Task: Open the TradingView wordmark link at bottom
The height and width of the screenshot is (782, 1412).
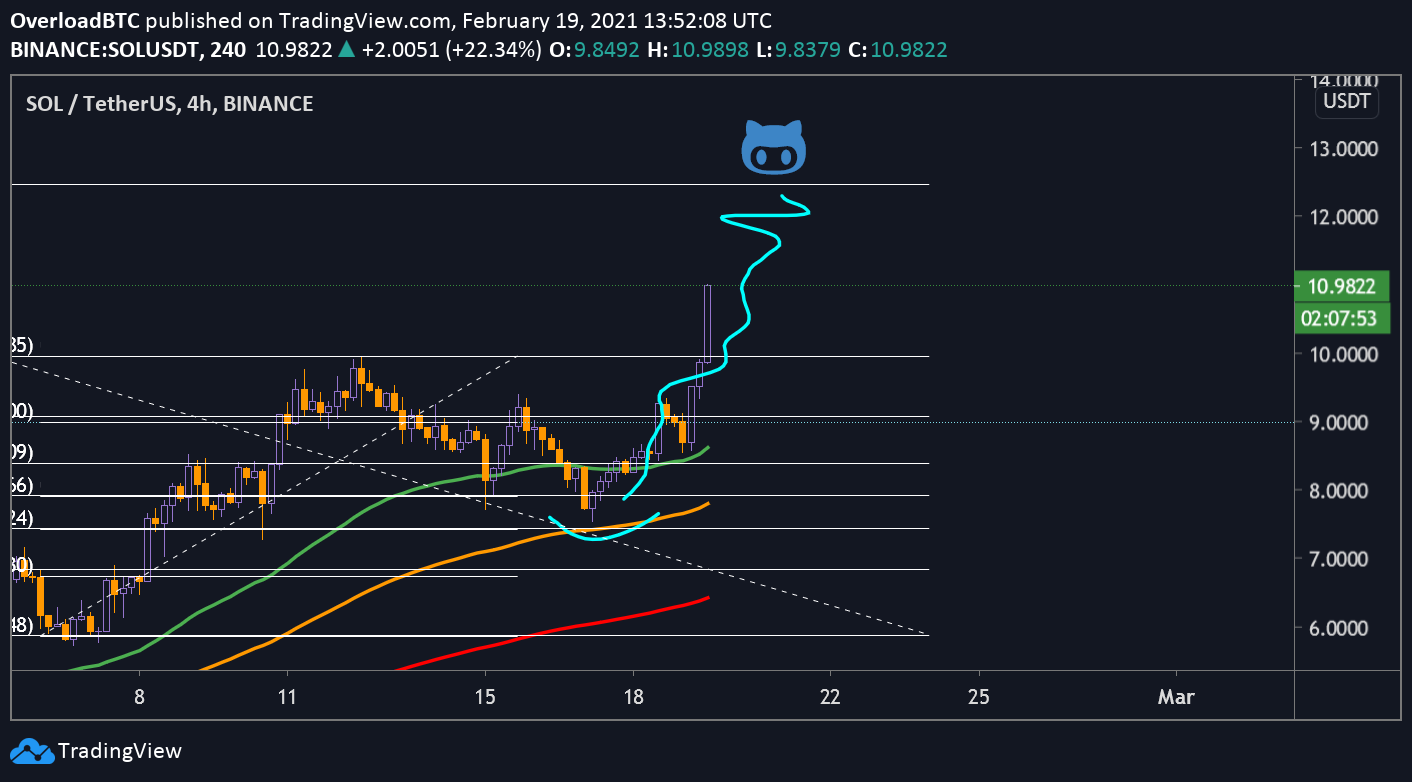Action: tap(120, 751)
